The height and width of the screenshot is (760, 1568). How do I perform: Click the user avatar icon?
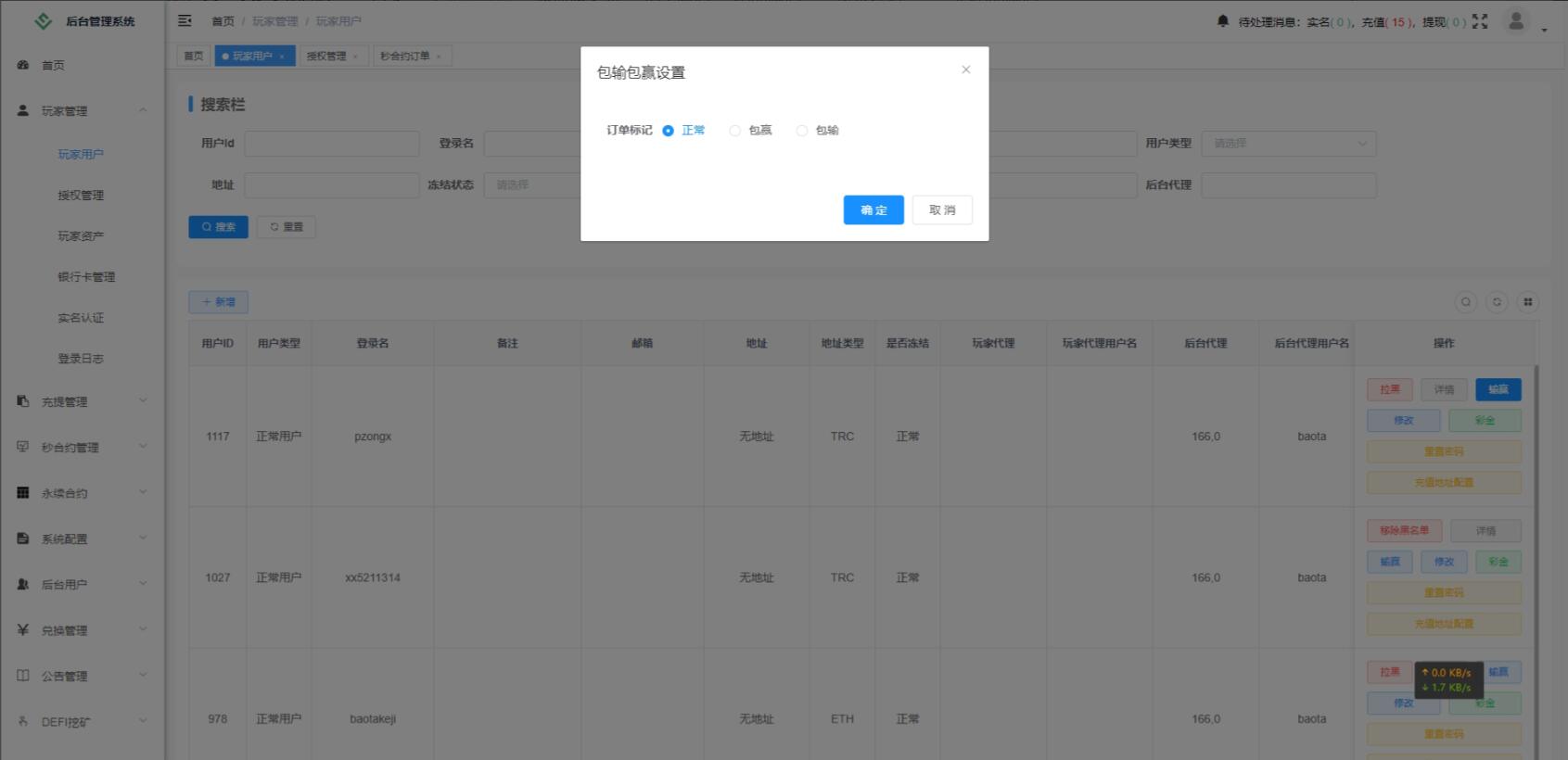(x=1516, y=21)
